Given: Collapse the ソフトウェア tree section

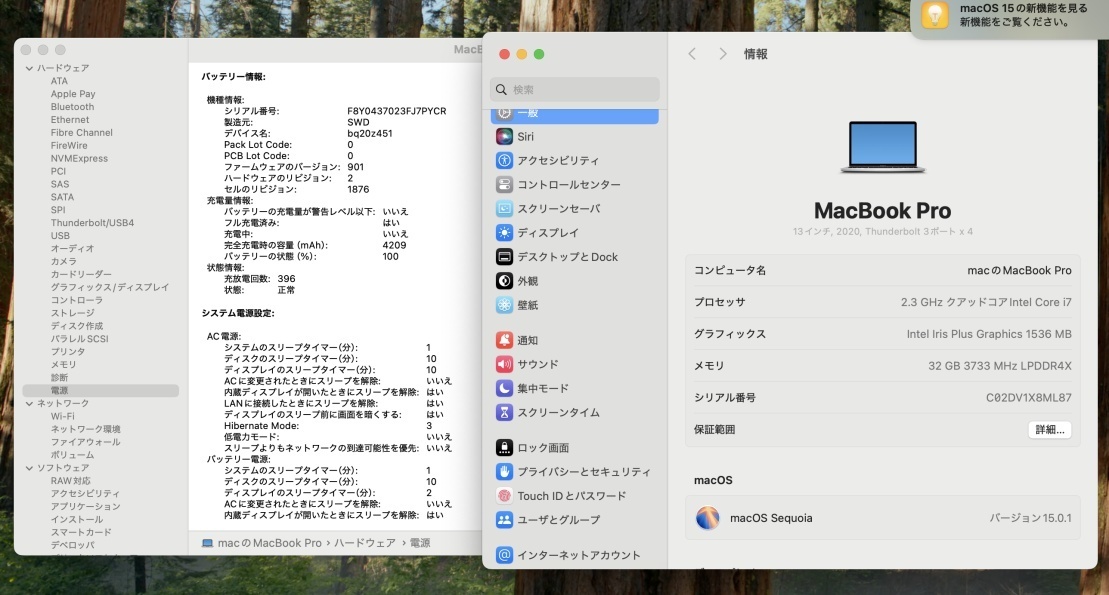Looking at the screenshot, I should click(x=29, y=468).
